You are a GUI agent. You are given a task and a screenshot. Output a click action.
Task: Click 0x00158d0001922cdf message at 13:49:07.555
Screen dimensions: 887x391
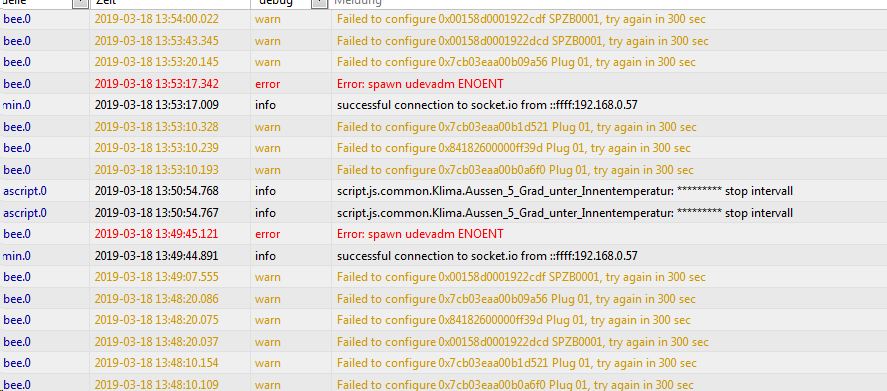(x=521, y=277)
